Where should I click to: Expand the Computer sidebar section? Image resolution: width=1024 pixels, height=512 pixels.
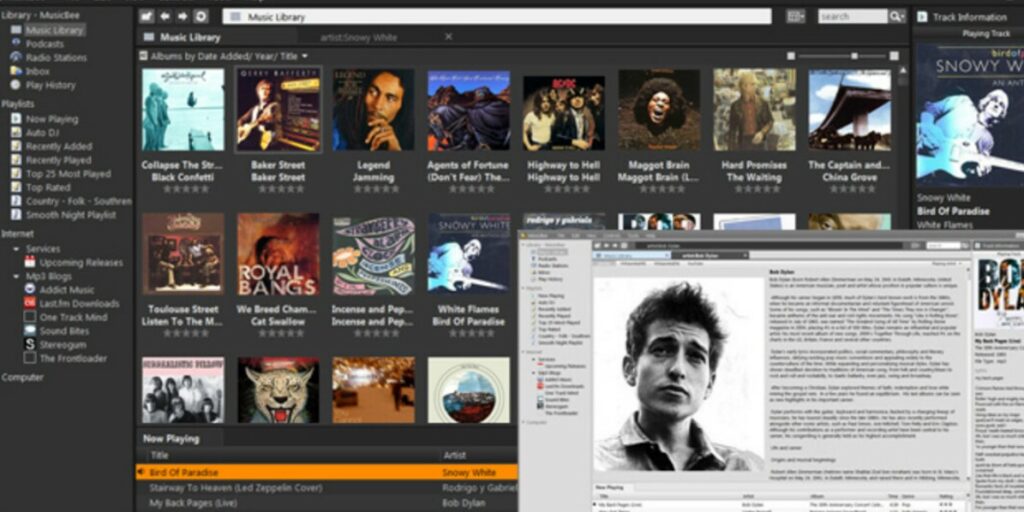[x=22, y=377]
